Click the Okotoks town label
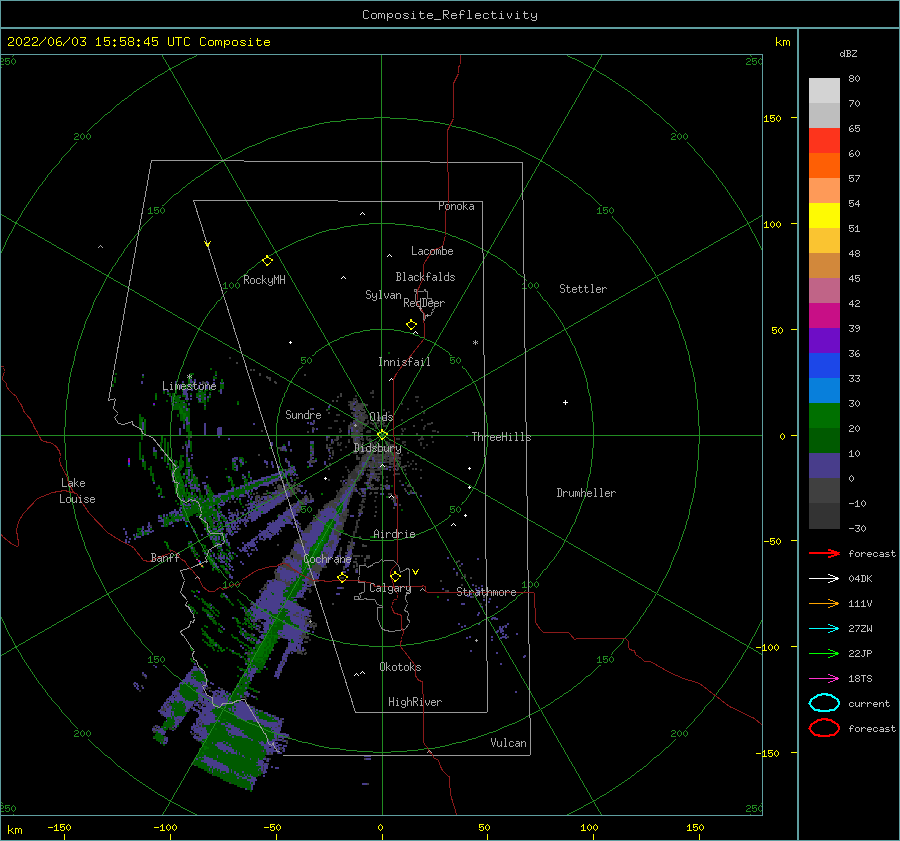 [400, 667]
